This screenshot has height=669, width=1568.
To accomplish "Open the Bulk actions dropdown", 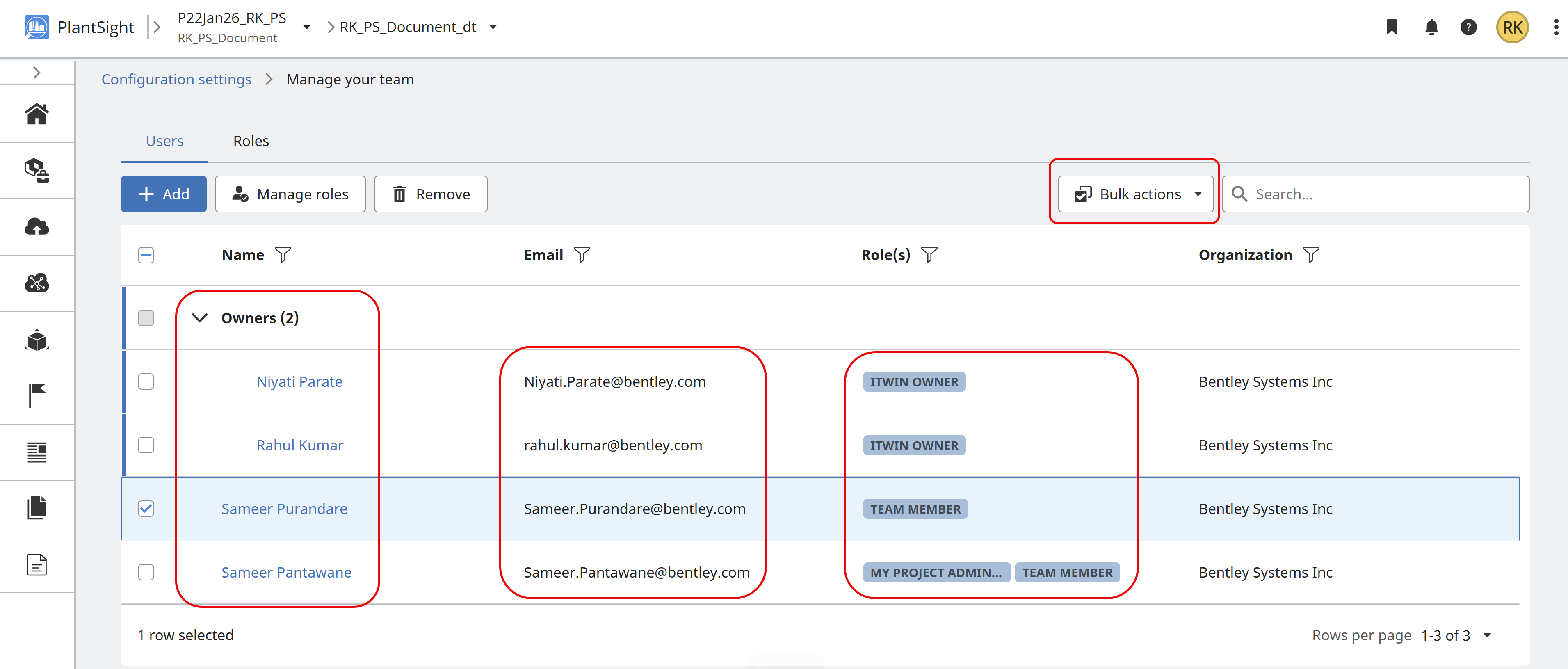I will pos(1135,194).
